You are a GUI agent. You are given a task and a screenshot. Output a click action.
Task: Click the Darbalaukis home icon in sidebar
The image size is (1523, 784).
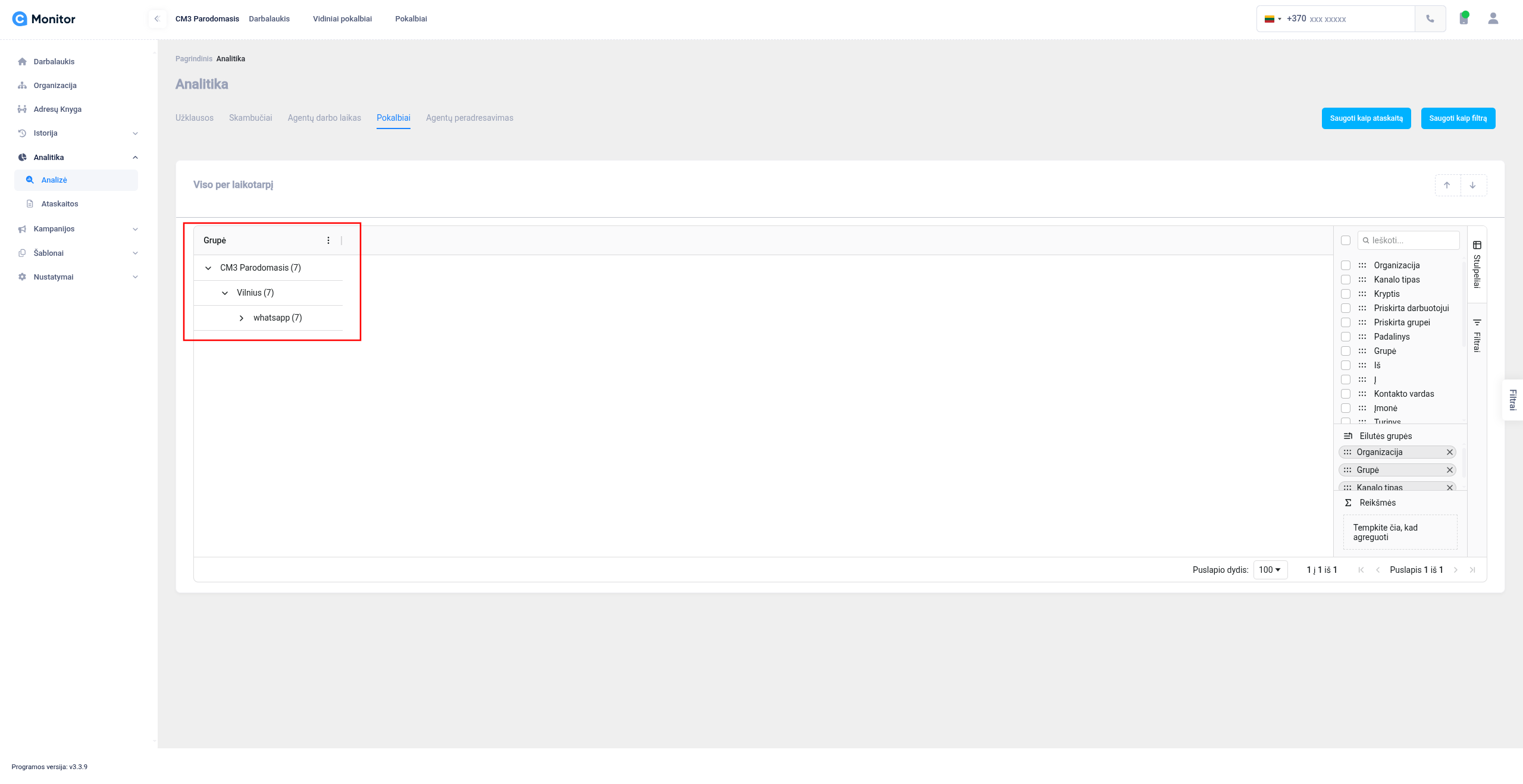click(x=23, y=62)
